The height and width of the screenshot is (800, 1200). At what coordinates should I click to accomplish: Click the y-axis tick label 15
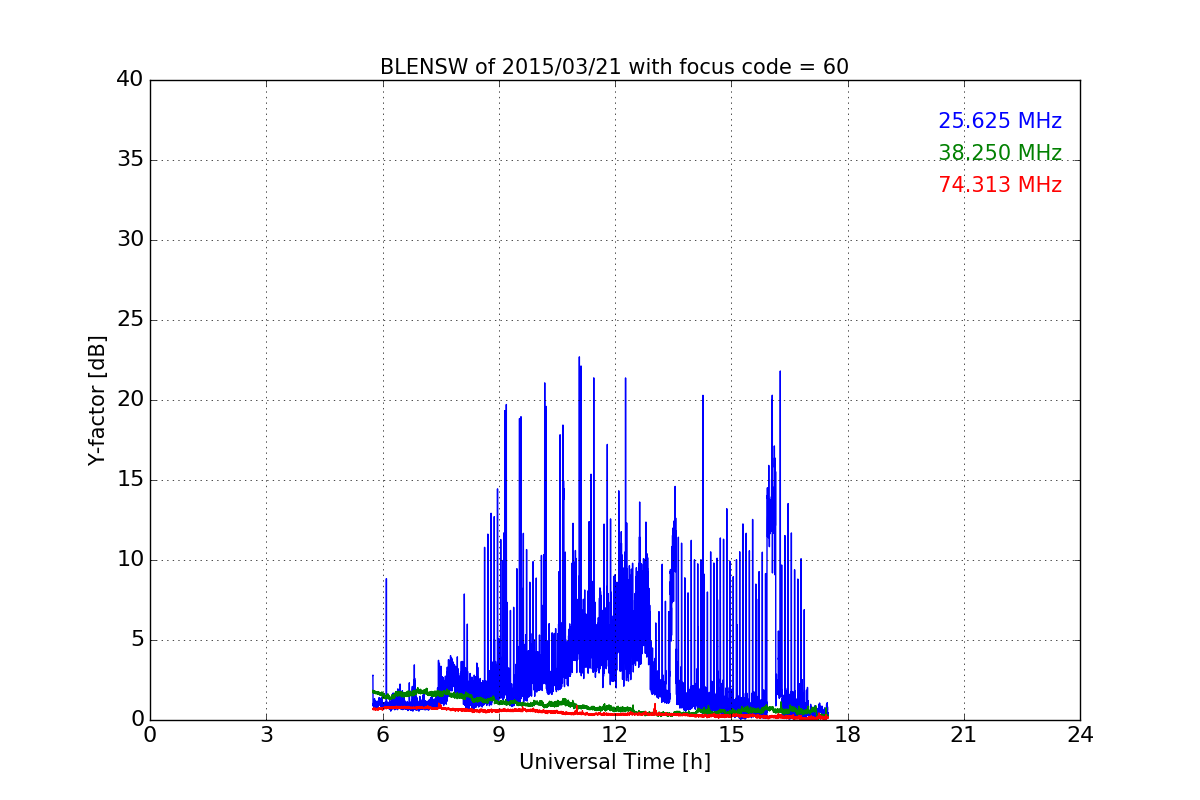[129, 479]
